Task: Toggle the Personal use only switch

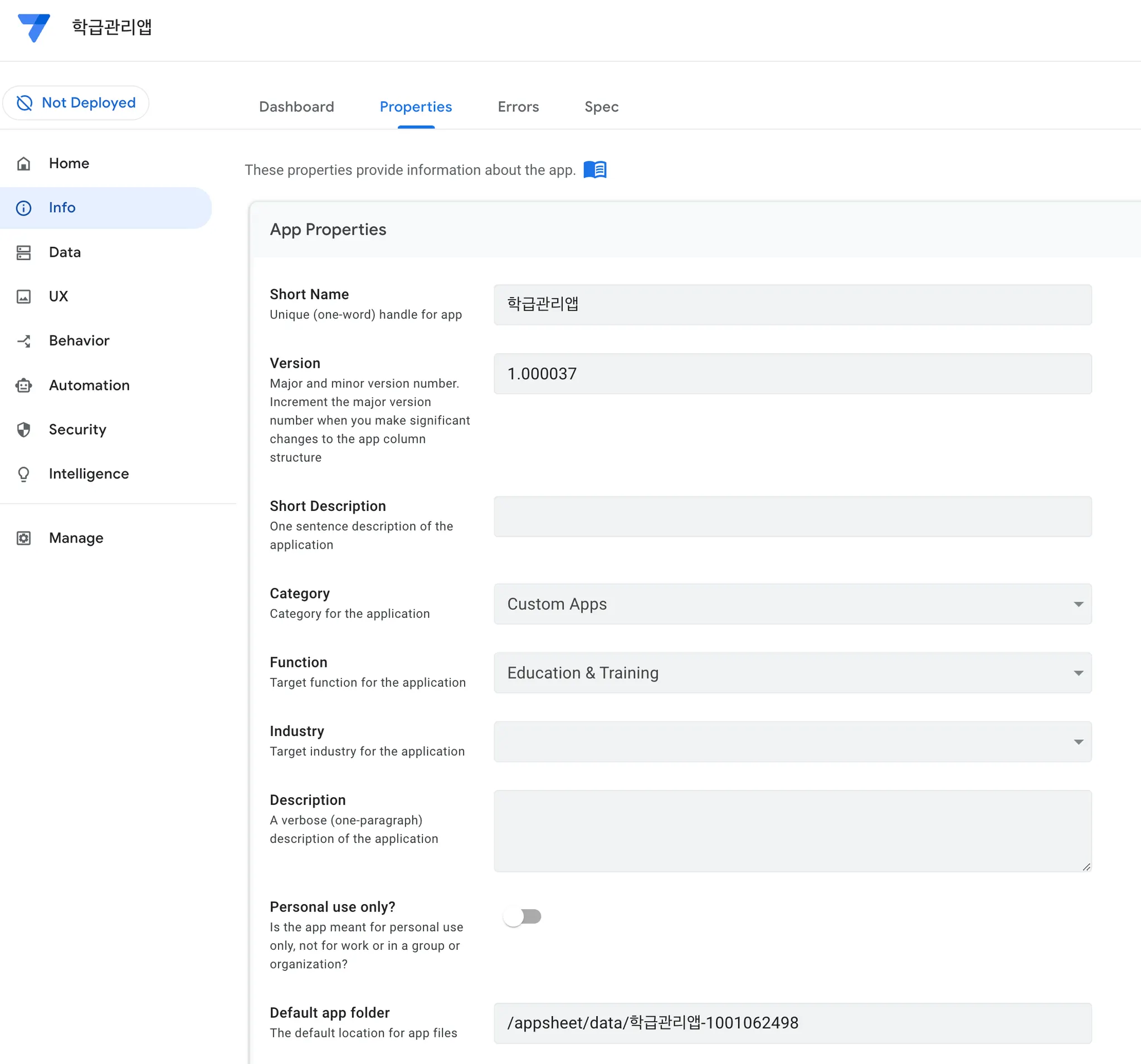Action: pos(521,916)
